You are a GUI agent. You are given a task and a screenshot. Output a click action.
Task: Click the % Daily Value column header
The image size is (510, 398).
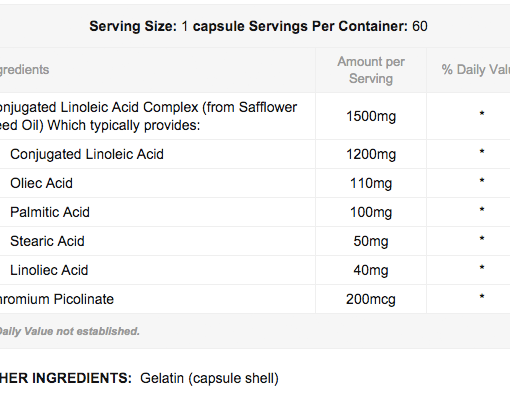(476, 70)
